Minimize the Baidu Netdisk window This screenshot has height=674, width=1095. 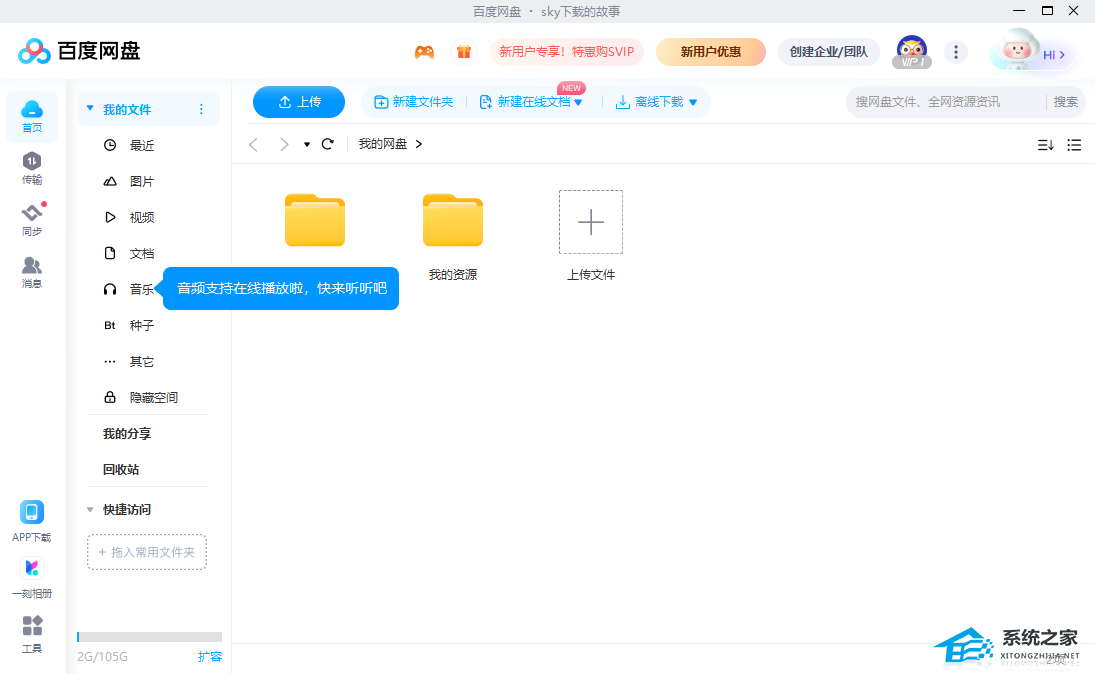point(1019,10)
